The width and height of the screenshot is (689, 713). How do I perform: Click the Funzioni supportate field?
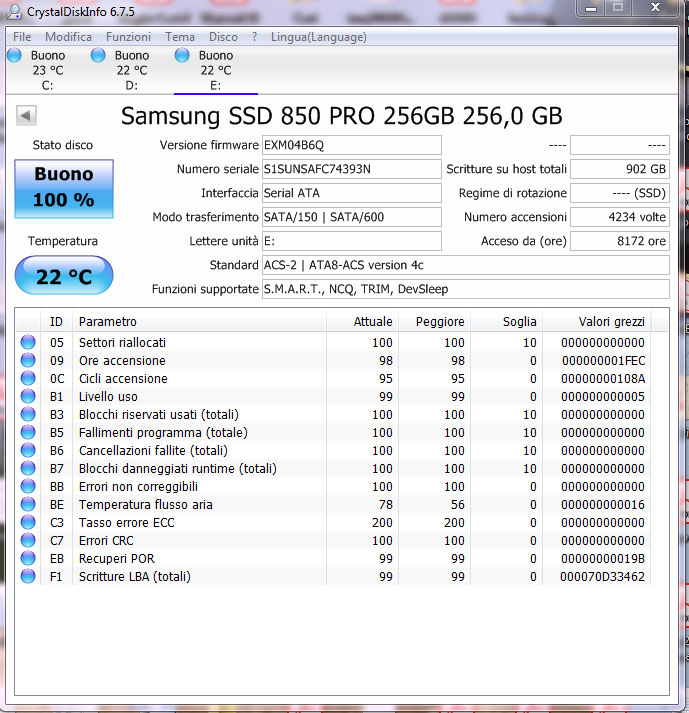[466, 289]
